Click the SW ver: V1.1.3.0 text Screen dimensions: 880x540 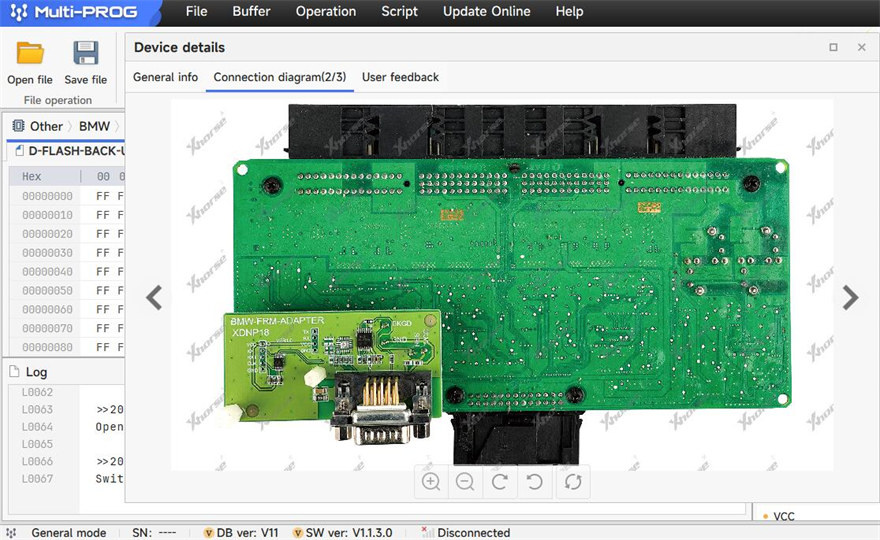pos(349,533)
